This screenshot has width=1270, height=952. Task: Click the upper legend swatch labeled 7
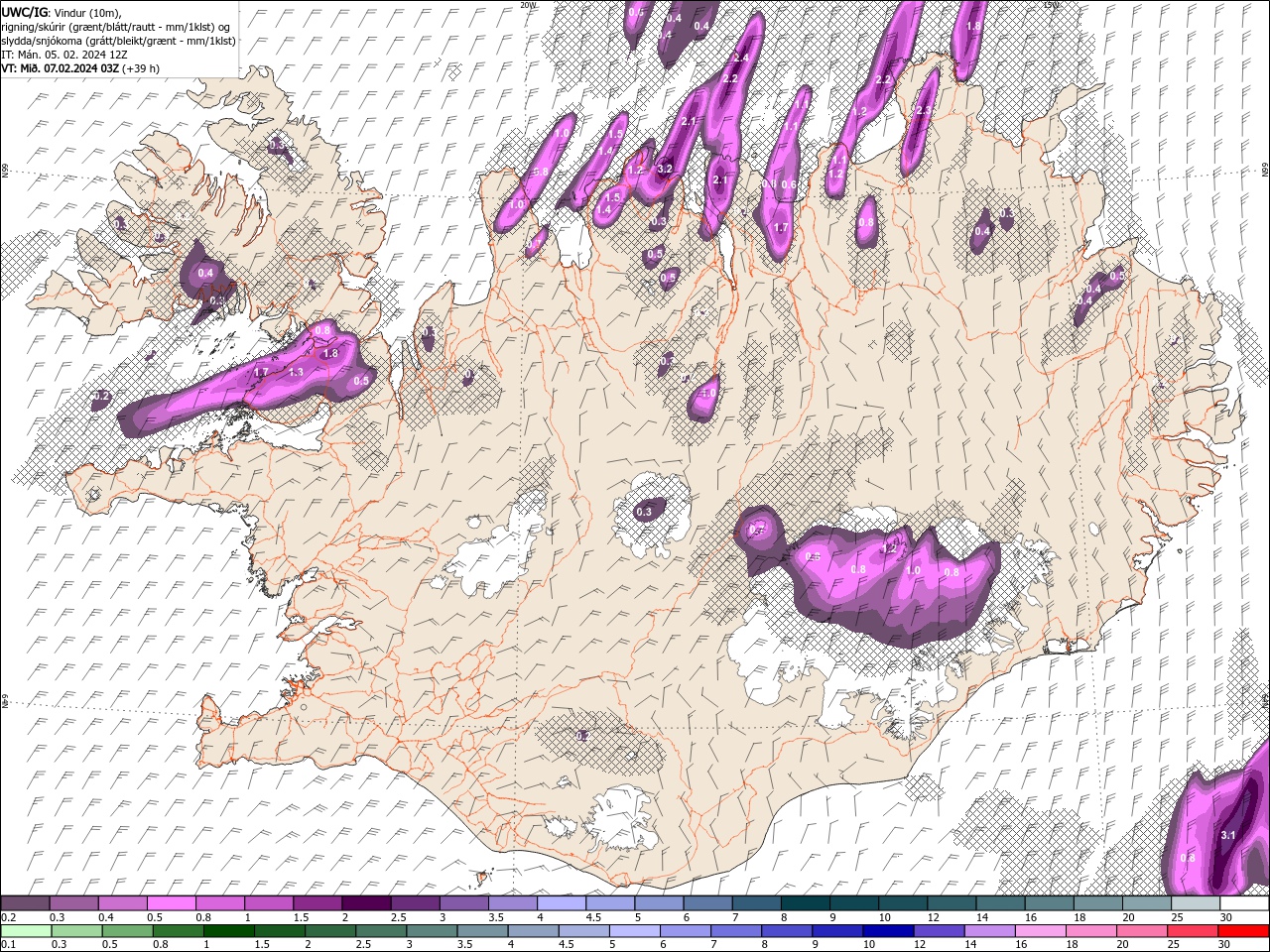point(756,903)
